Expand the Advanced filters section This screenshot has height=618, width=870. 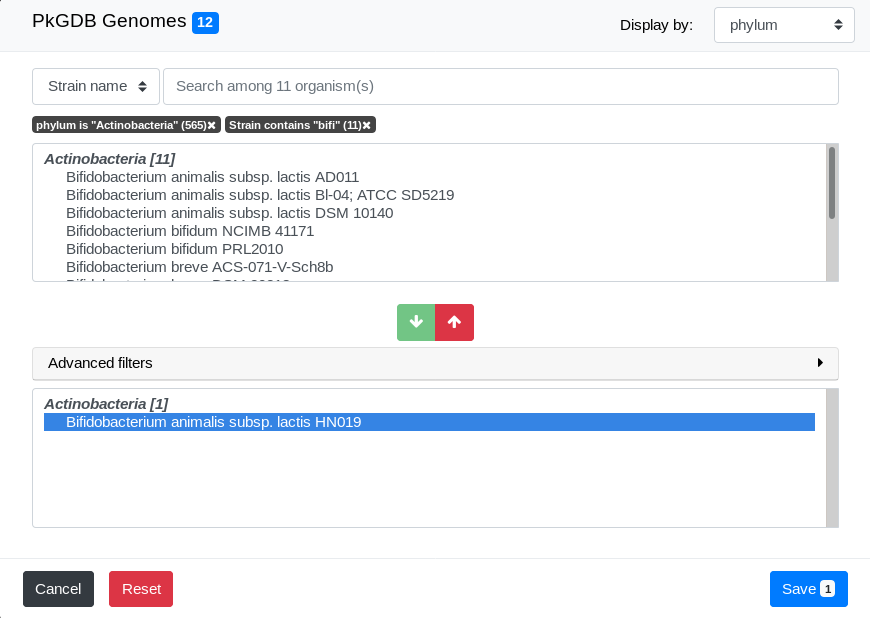(436, 363)
